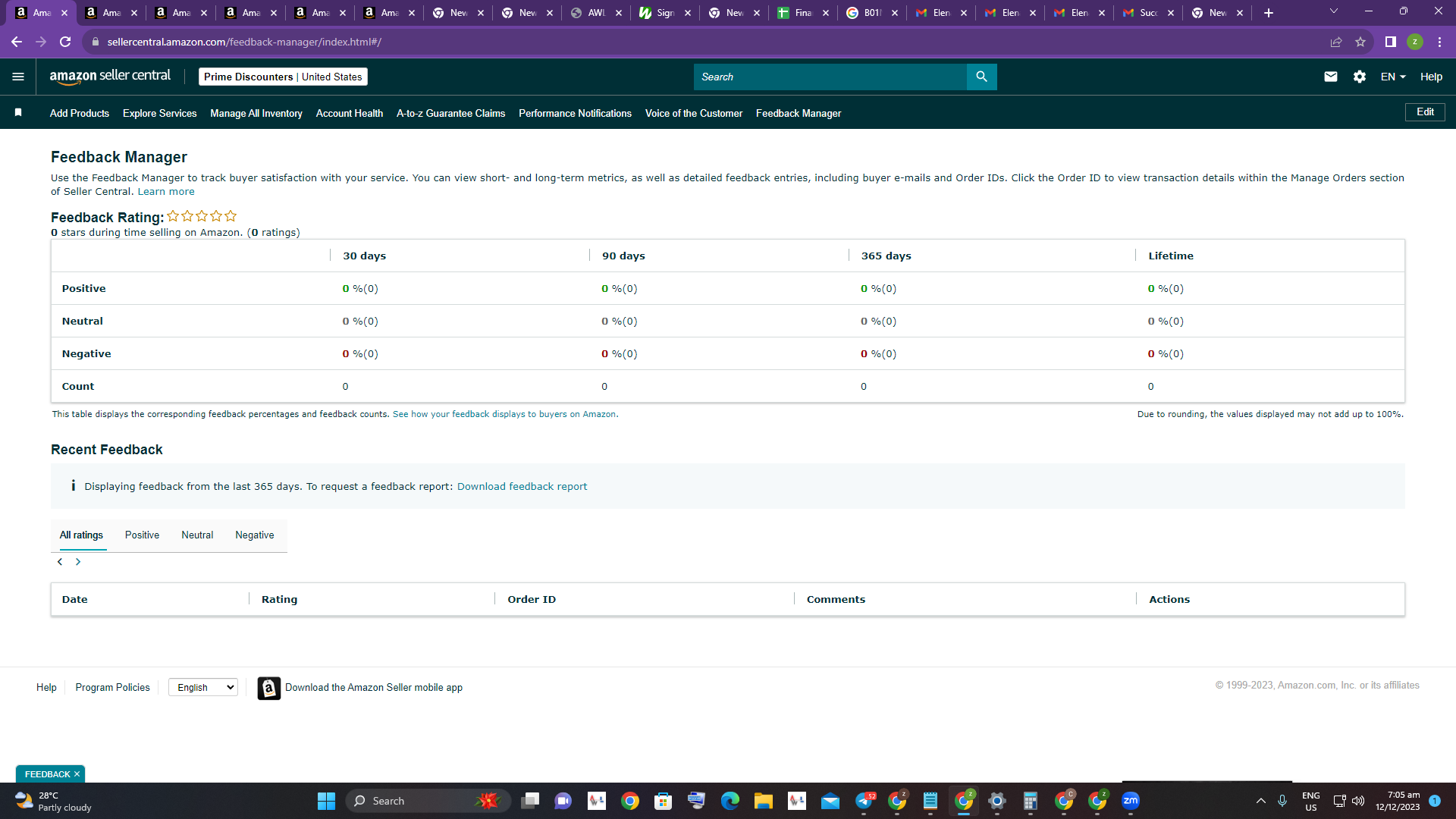The height and width of the screenshot is (819, 1456).
Task: Go back in browser history
Action: (x=17, y=42)
